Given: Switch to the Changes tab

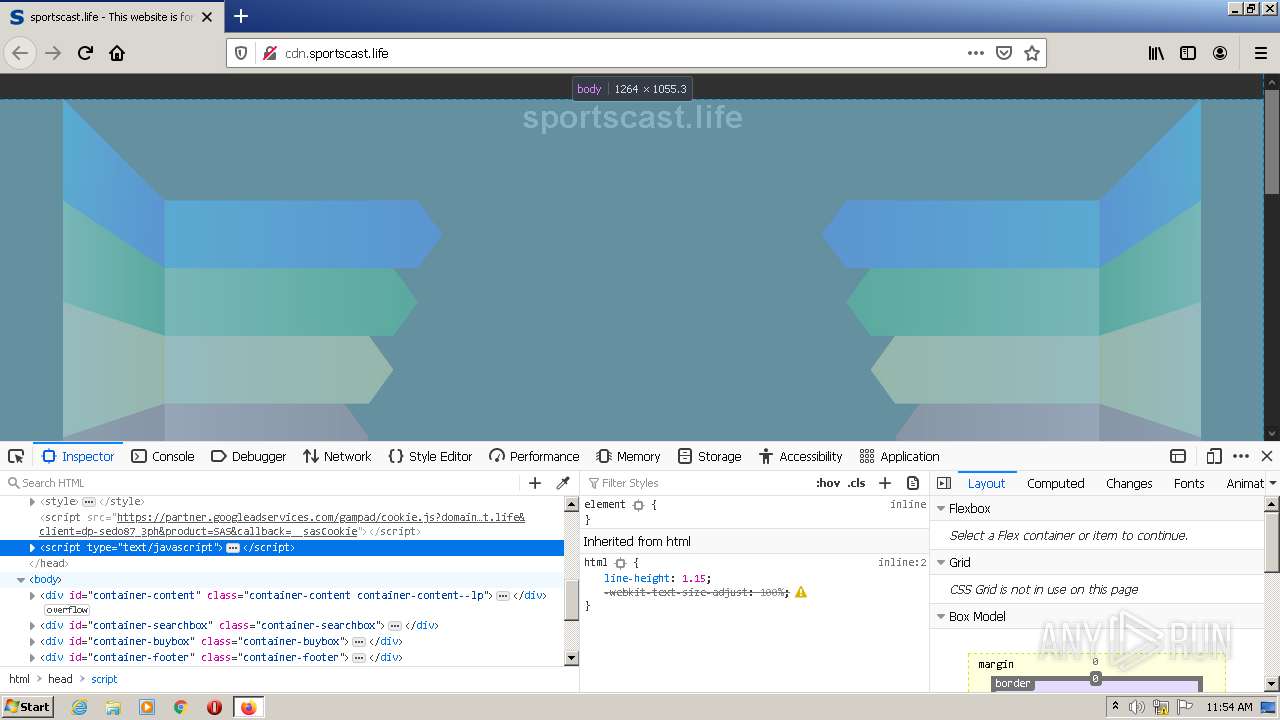Looking at the screenshot, I should (1129, 483).
